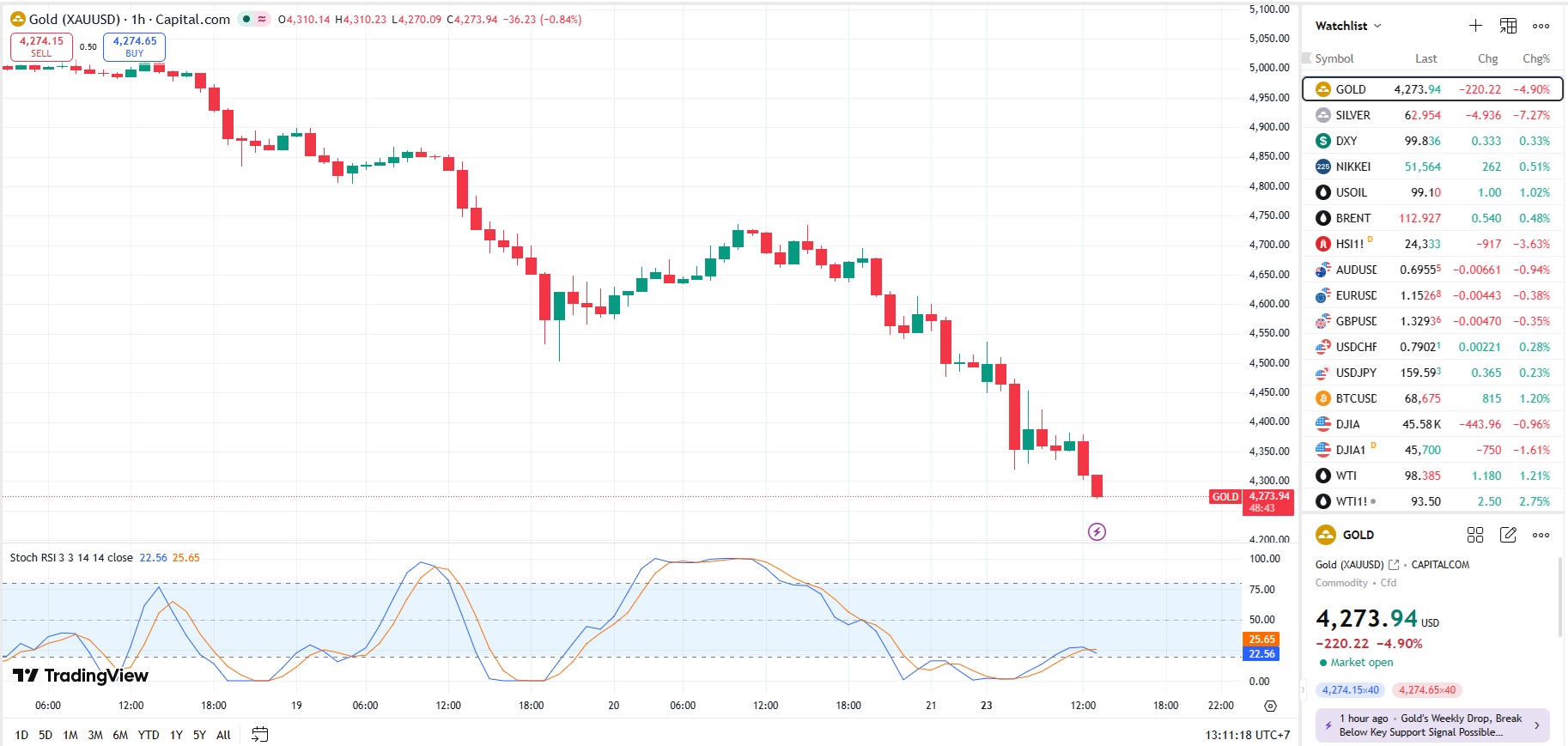Click the go-to-date calendar icon

[x=259, y=734]
